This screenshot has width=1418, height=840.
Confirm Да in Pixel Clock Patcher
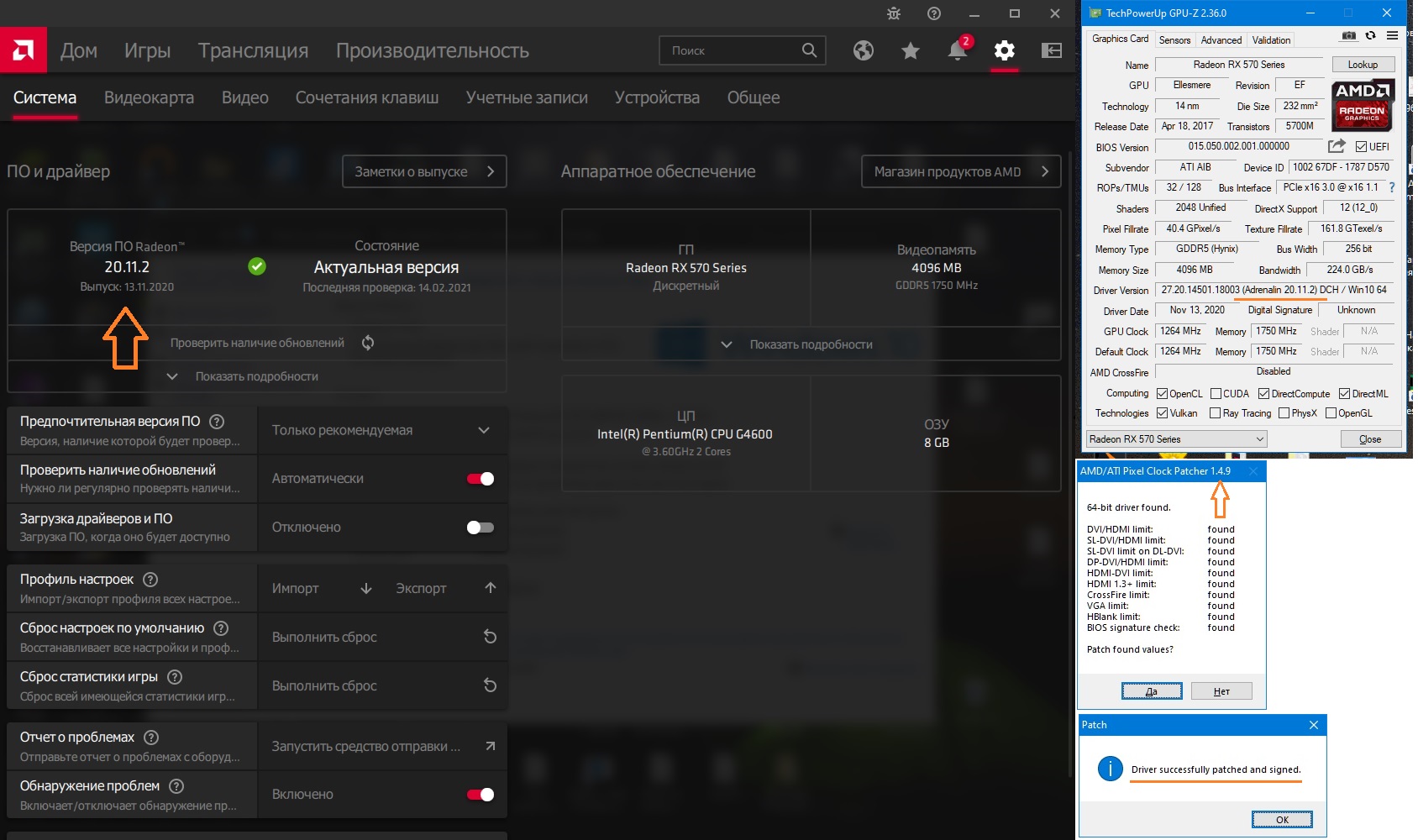1152,691
